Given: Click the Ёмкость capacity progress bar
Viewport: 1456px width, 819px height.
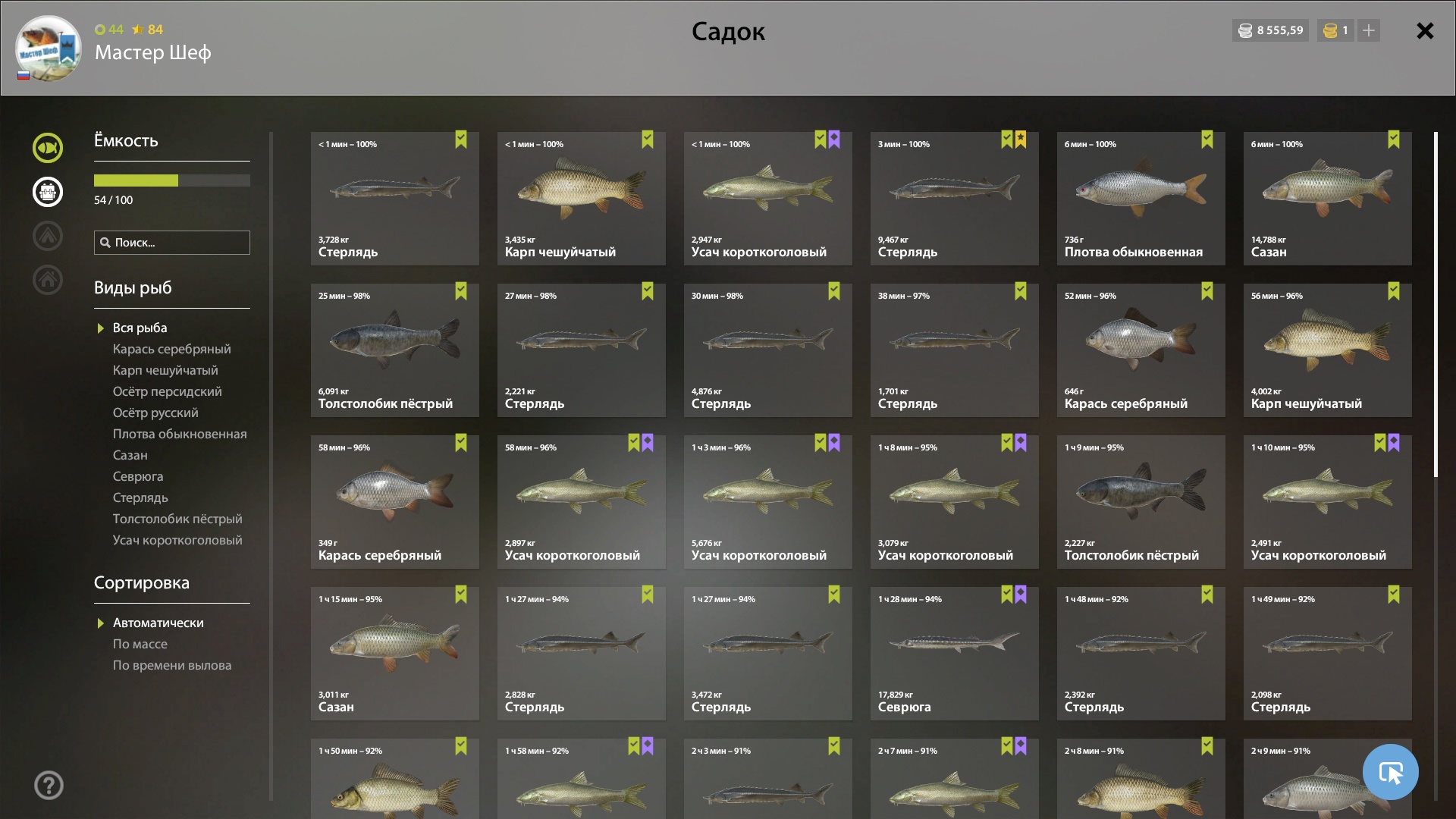Looking at the screenshot, I should [172, 180].
